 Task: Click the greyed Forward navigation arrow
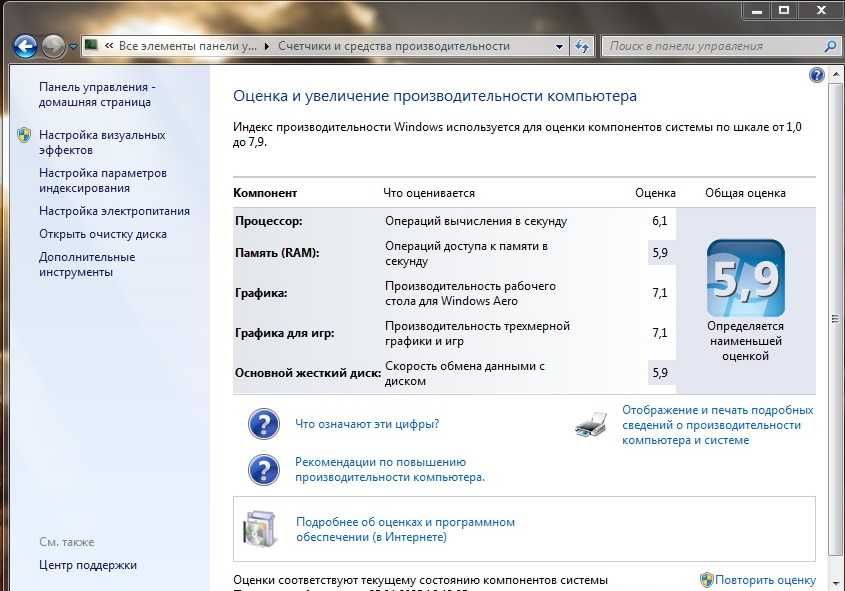(x=53, y=46)
